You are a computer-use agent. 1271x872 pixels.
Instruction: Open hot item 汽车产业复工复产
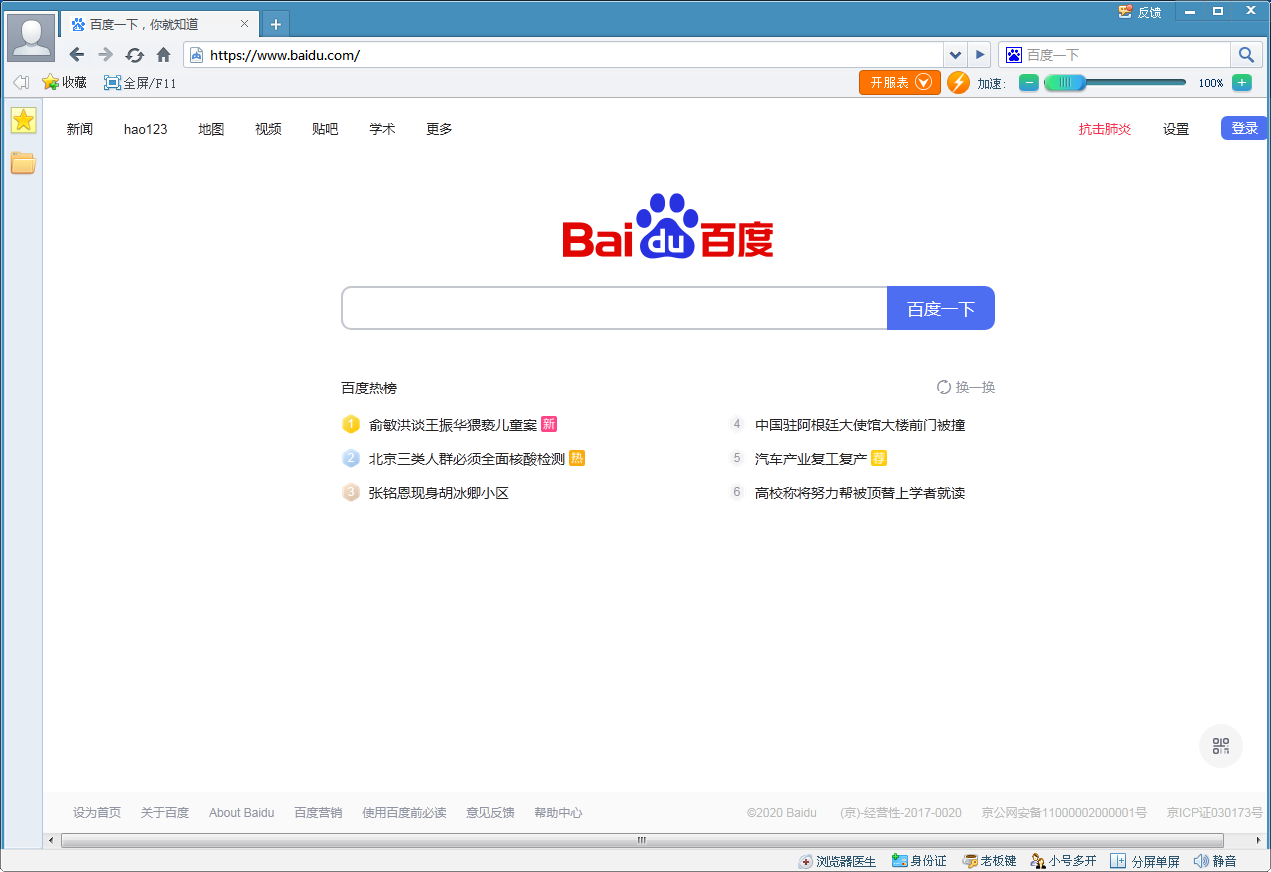click(x=811, y=459)
